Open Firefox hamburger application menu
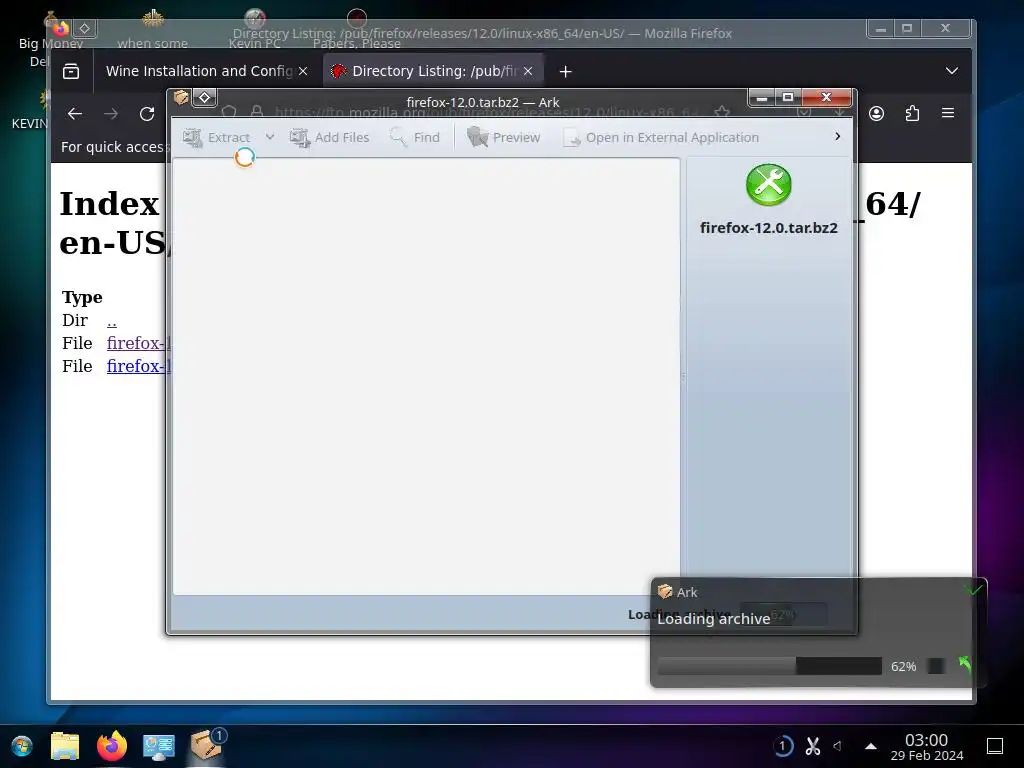Screen dimensions: 1024x768 point(948,113)
